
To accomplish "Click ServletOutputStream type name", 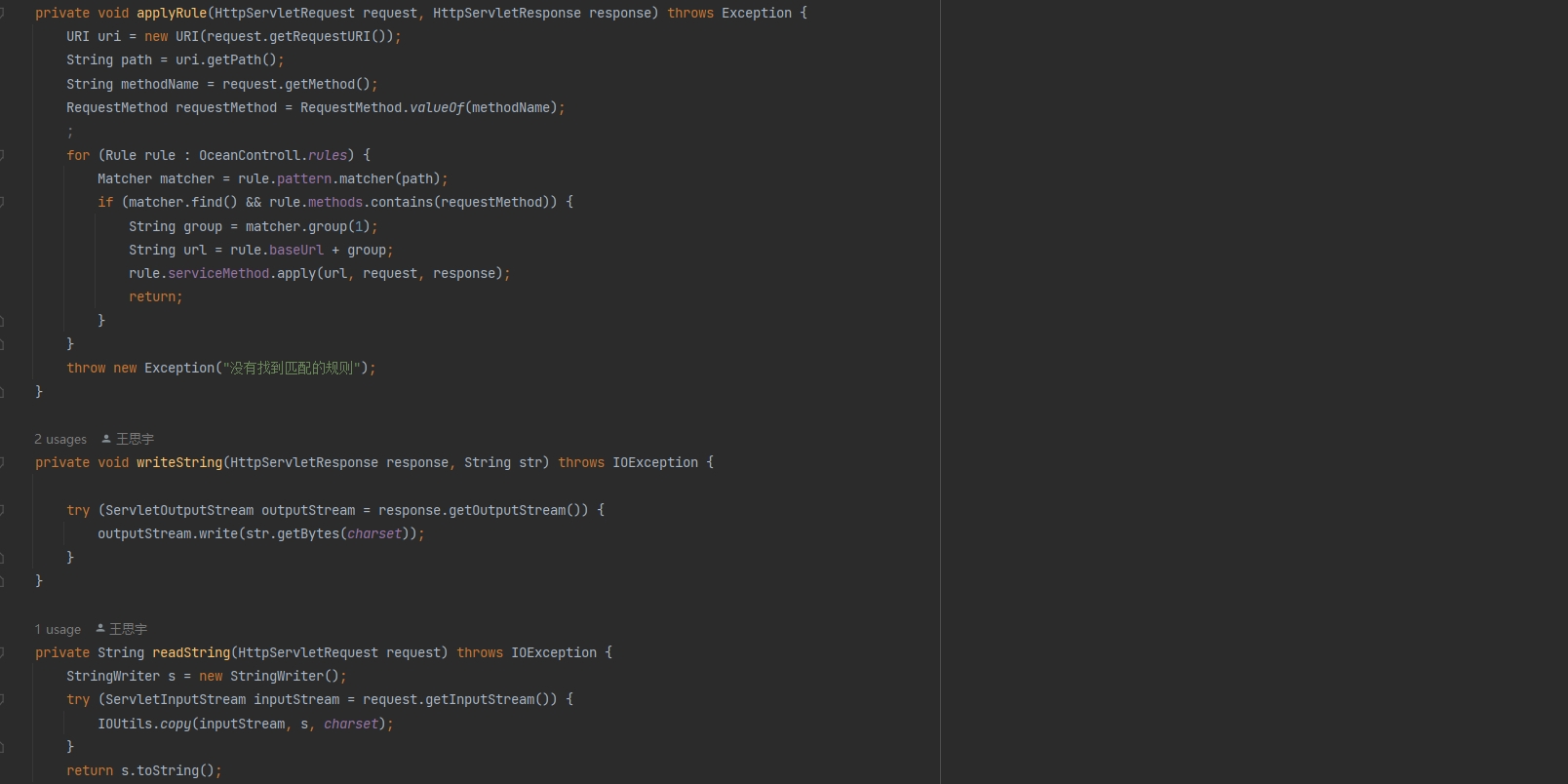I will tap(179, 510).
